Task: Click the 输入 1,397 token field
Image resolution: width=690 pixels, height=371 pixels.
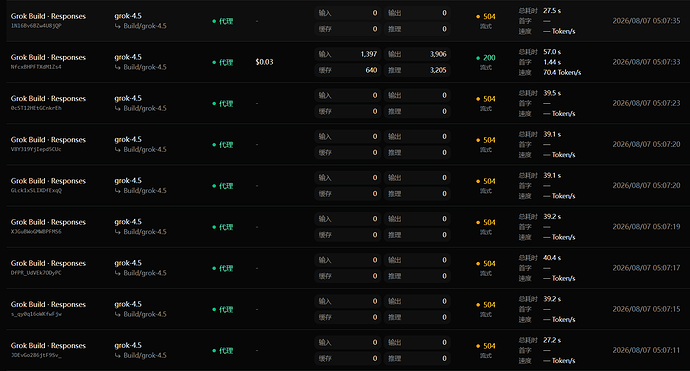Action: (x=347, y=54)
